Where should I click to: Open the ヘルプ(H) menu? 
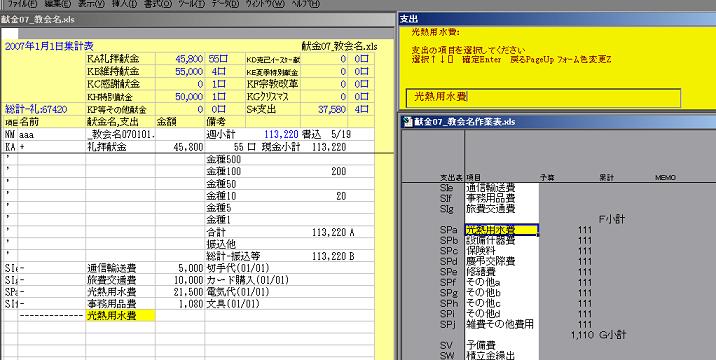tap(305, 4)
